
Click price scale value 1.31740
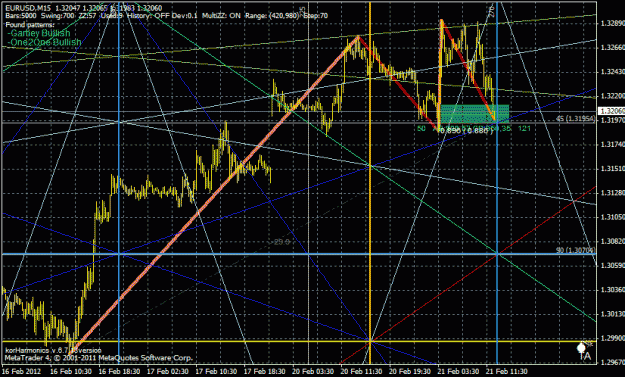tap(613, 144)
